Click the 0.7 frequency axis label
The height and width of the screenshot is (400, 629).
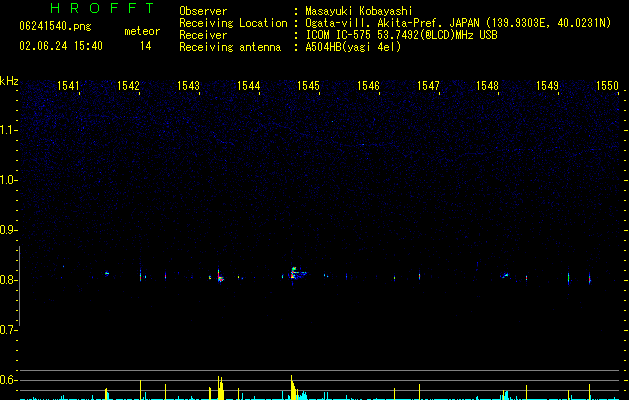(8, 330)
